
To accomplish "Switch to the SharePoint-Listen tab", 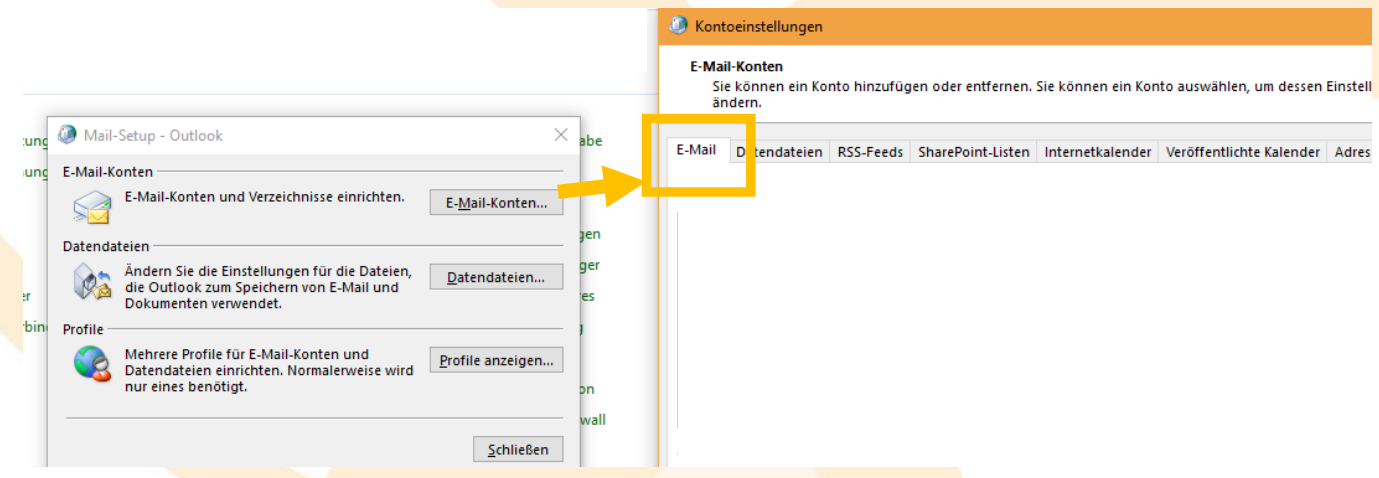I will [x=973, y=152].
